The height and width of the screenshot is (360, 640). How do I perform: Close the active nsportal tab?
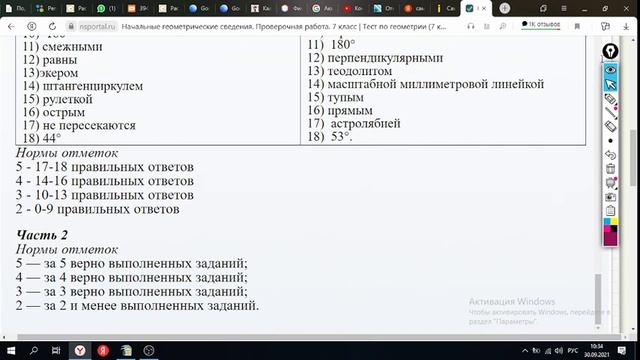point(484,8)
